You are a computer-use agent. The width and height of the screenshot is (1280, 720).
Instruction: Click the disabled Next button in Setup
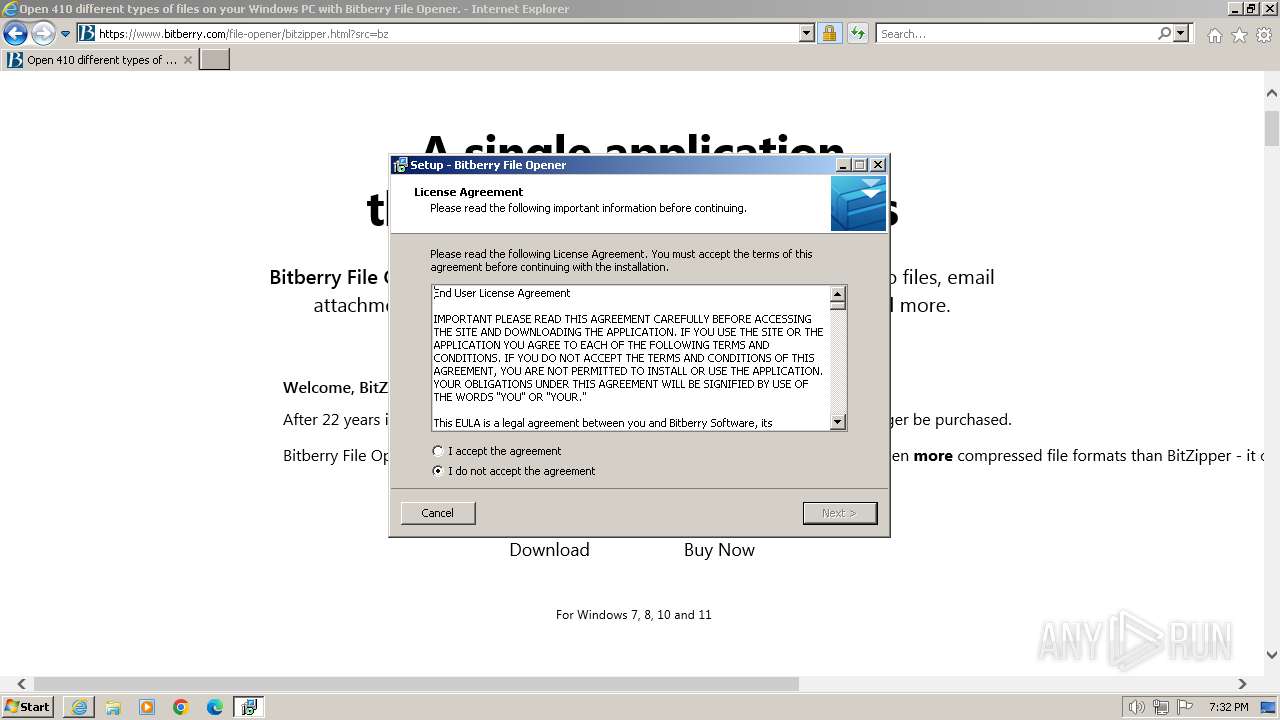point(840,513)
